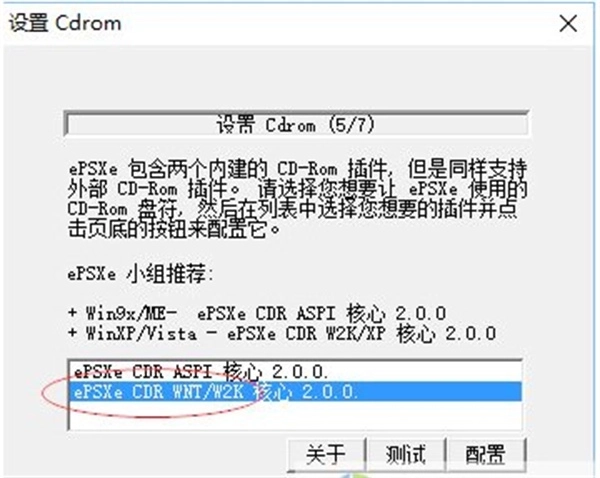This screenshot has height=478, width=600.
Task: Open plugin settings with 配置 button
Action: tap(485, 455)
